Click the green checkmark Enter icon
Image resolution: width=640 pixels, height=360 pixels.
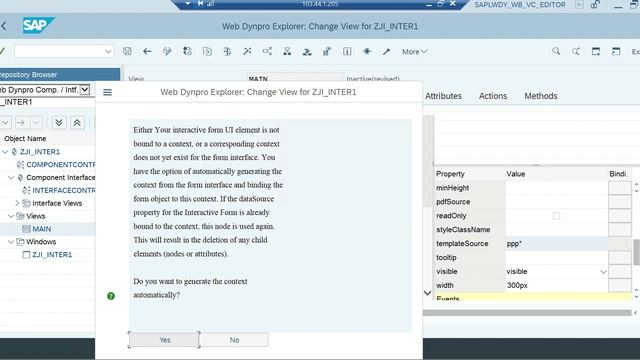tap(2, 51)
